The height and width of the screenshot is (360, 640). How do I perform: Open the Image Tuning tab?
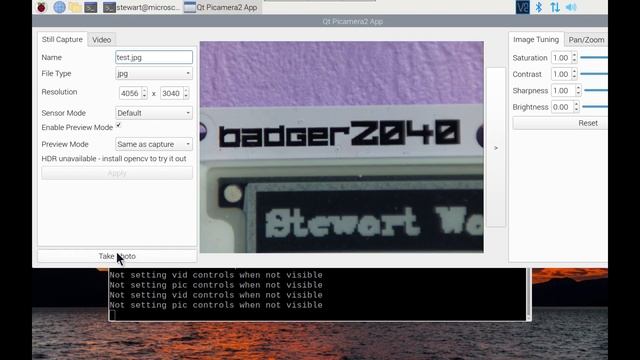point(536,39)
